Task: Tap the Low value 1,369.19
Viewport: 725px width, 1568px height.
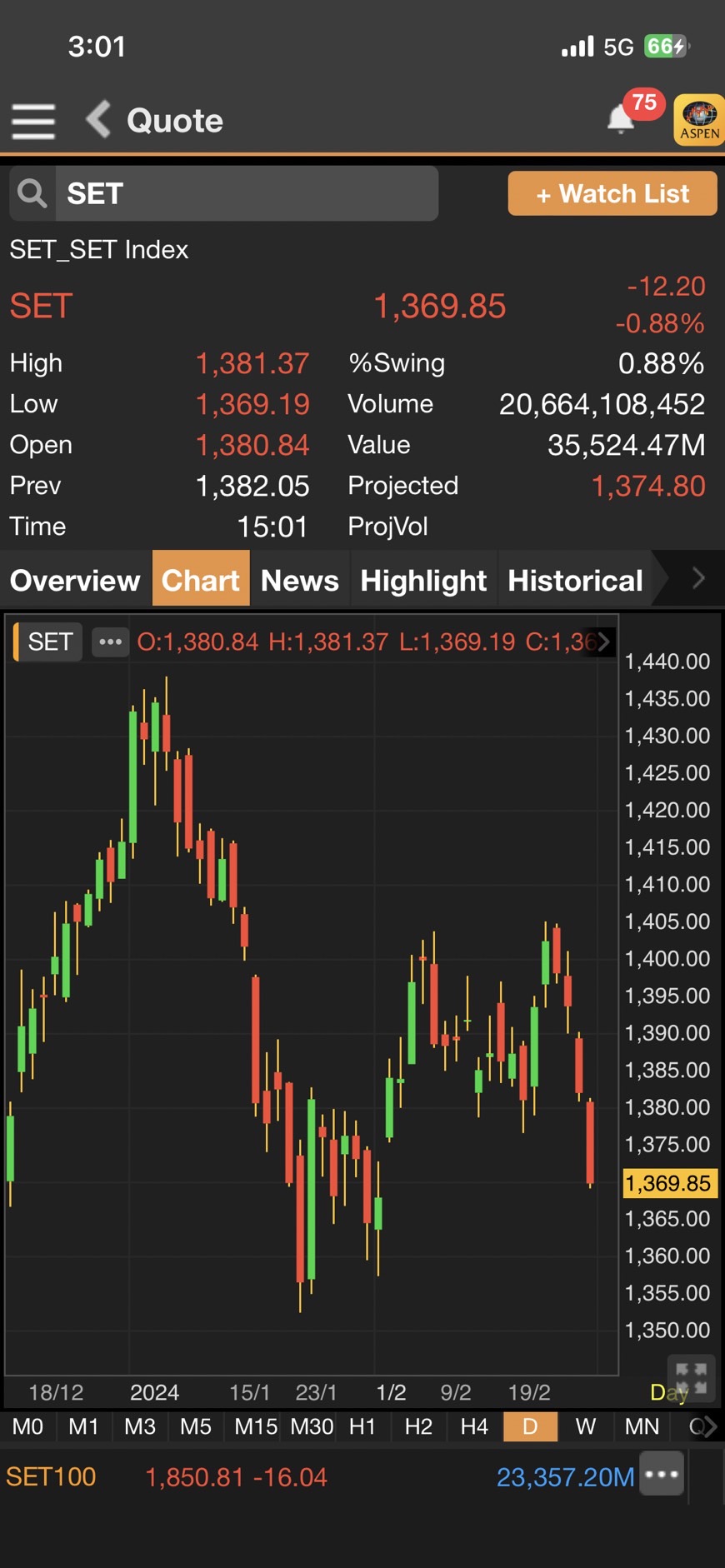Action: coord(252,404)
